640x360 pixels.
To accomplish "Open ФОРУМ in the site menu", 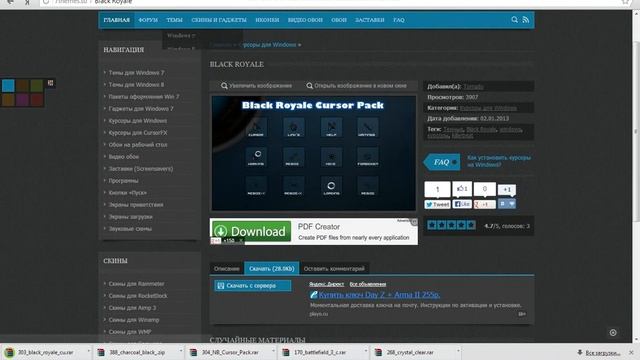I will coord(148,20).
